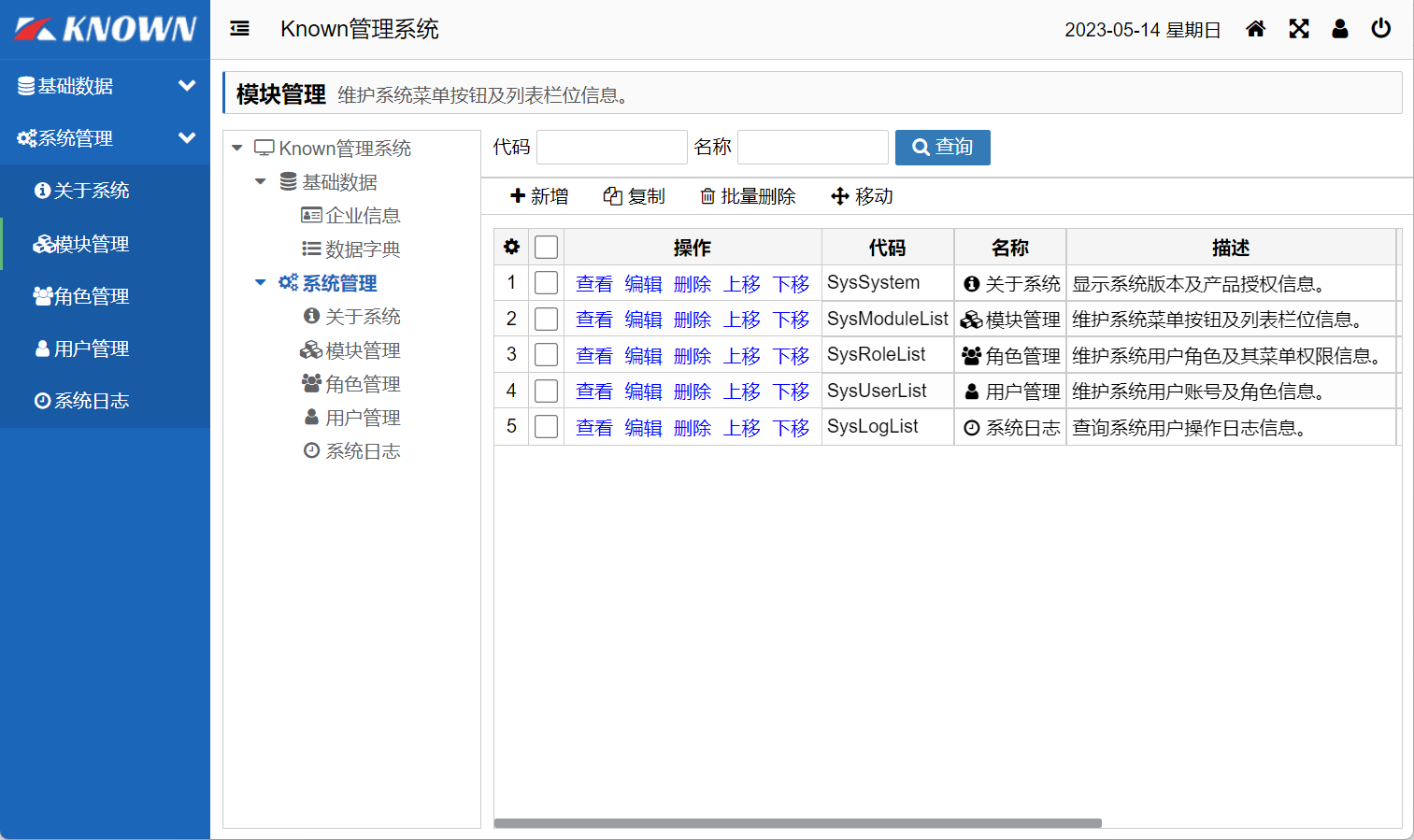This screenshot has width=1414, height=840.
Task: Open 模块管理 in the blue sidebar
Action: pos(105,244)
